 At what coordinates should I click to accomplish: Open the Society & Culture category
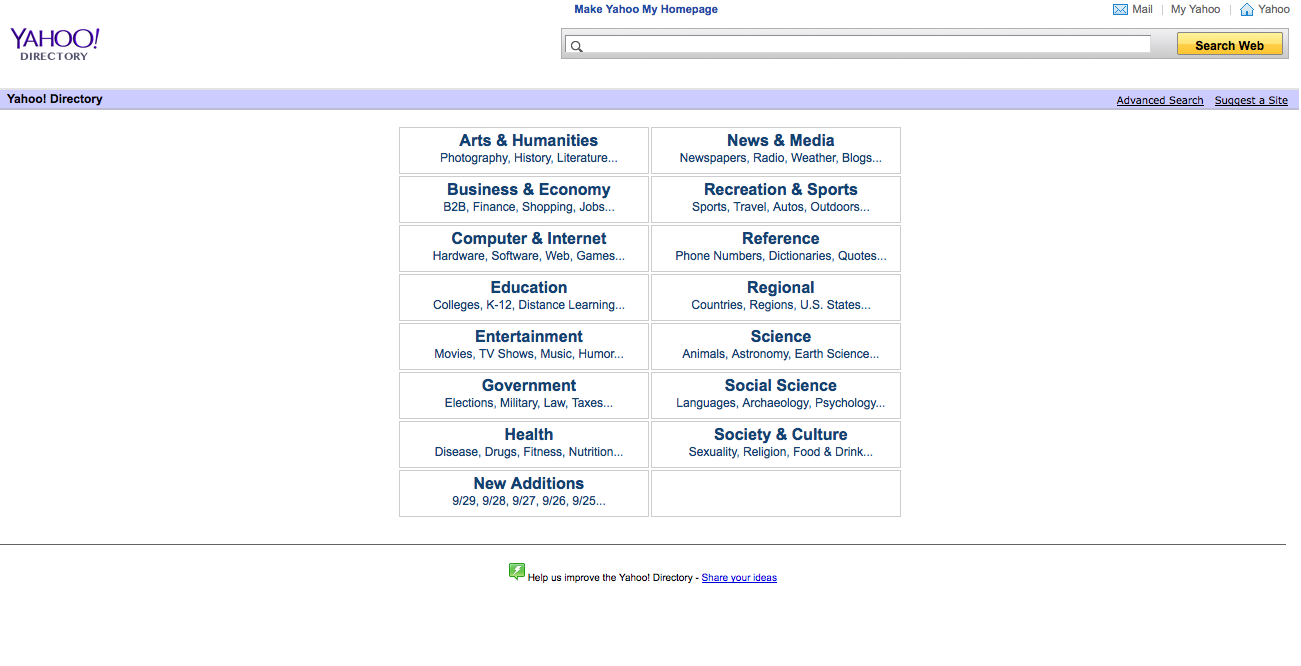pyautogui.click(x=780, y=434)
